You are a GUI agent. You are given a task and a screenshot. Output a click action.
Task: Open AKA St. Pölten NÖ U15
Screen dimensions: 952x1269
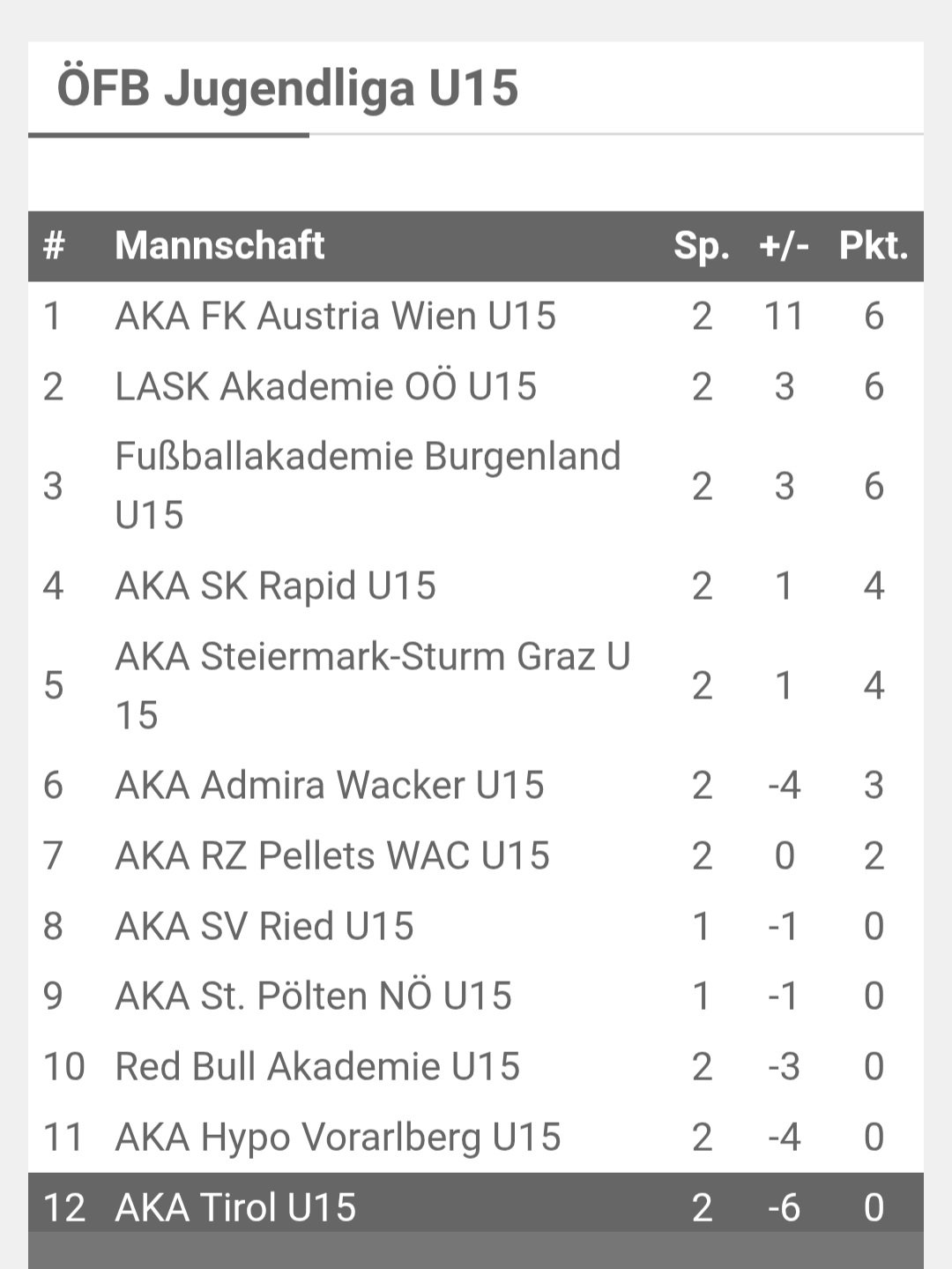point(313,996)
